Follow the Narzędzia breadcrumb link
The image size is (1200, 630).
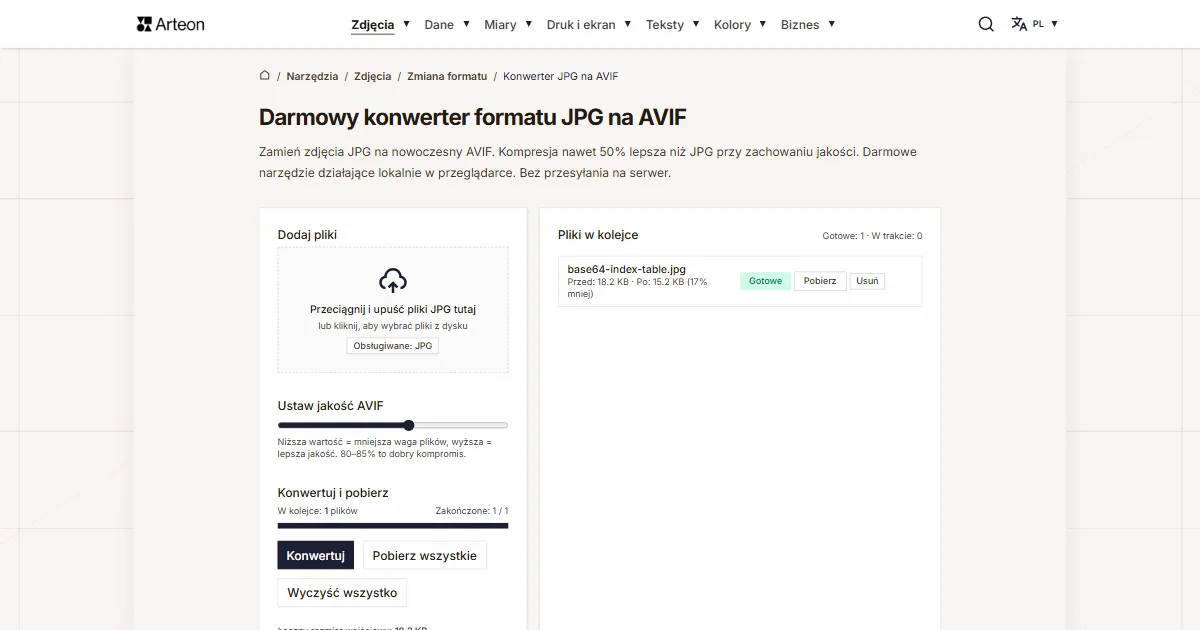312,76
